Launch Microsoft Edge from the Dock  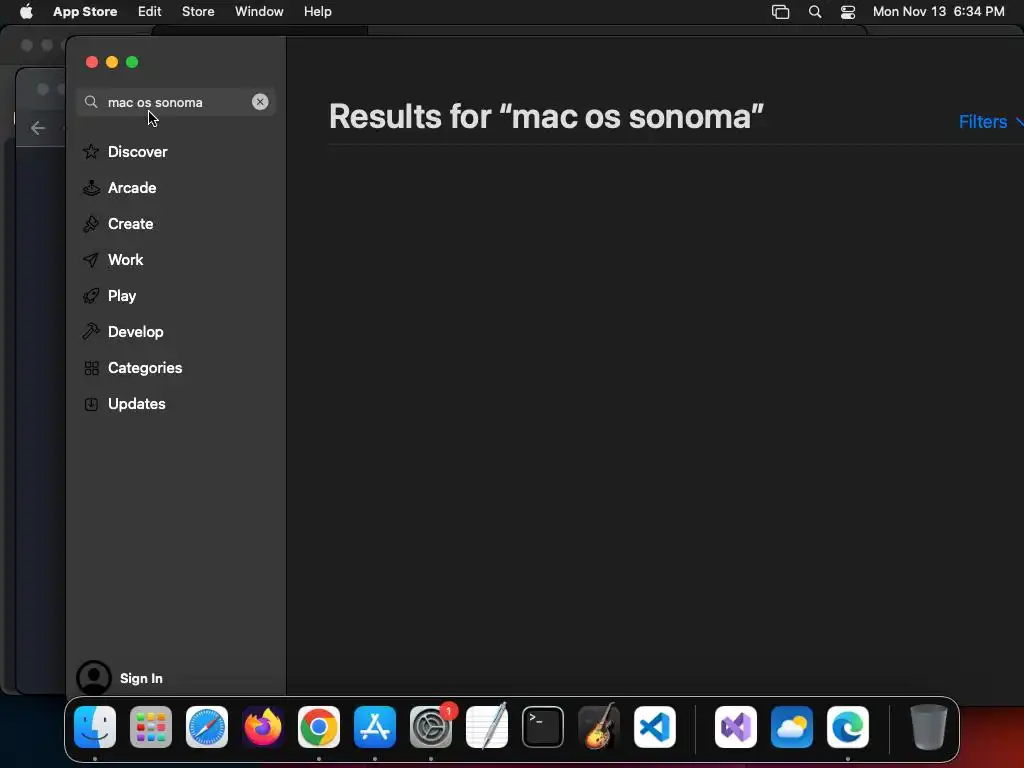pos(848,727)
